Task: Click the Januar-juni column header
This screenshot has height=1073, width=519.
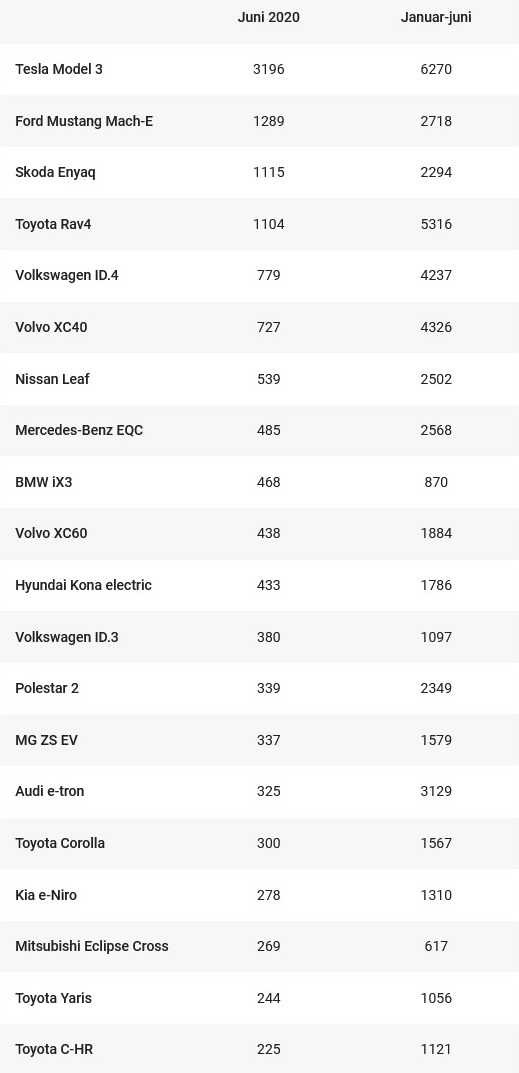Action: click(x=436, y=18)
